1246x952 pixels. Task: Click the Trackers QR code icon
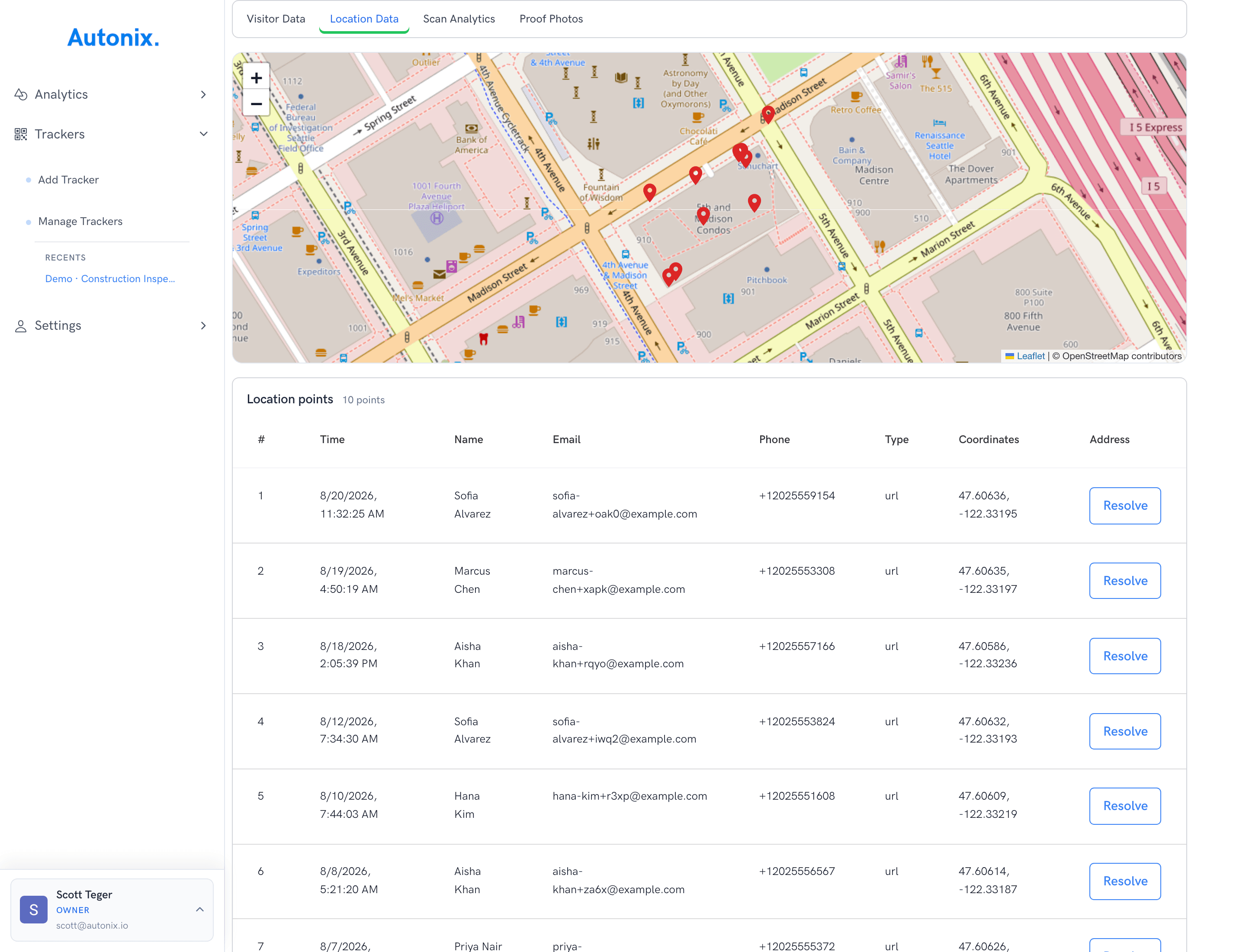click(21, 134)
